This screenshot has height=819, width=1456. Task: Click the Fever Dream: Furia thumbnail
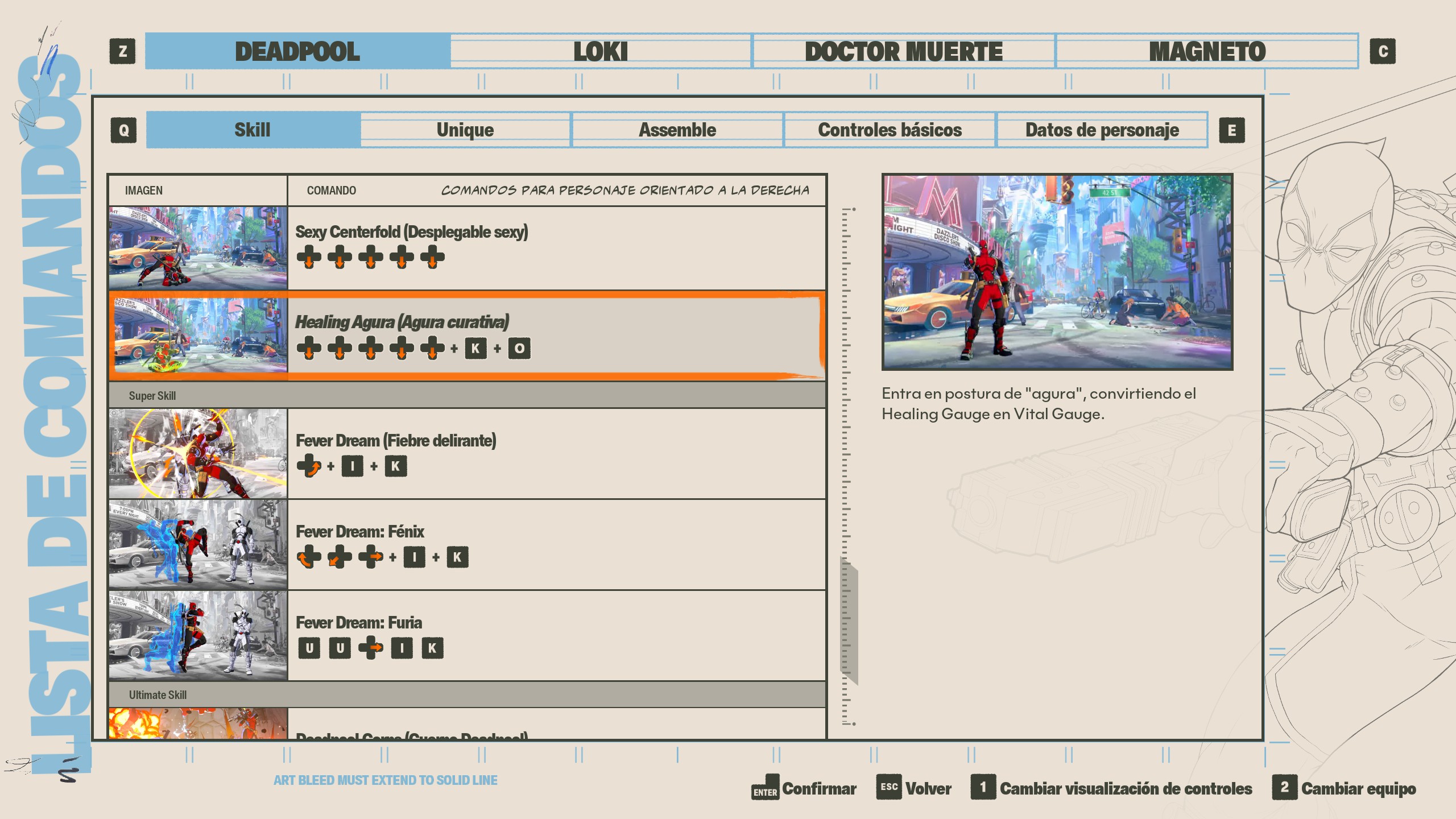[198, 636]
